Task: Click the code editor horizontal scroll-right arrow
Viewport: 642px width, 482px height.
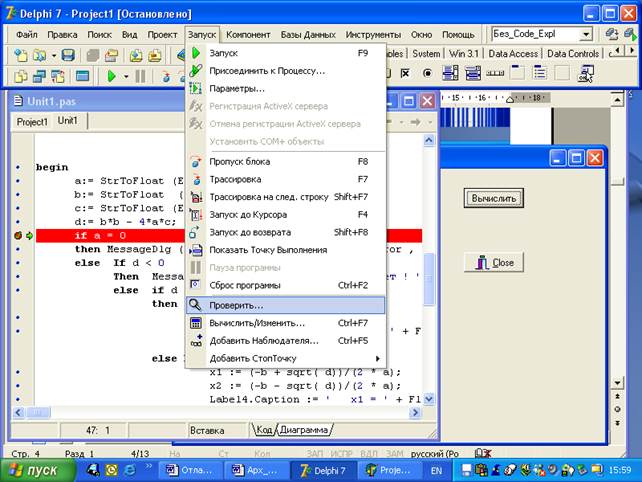Action: tap(415, 412)
